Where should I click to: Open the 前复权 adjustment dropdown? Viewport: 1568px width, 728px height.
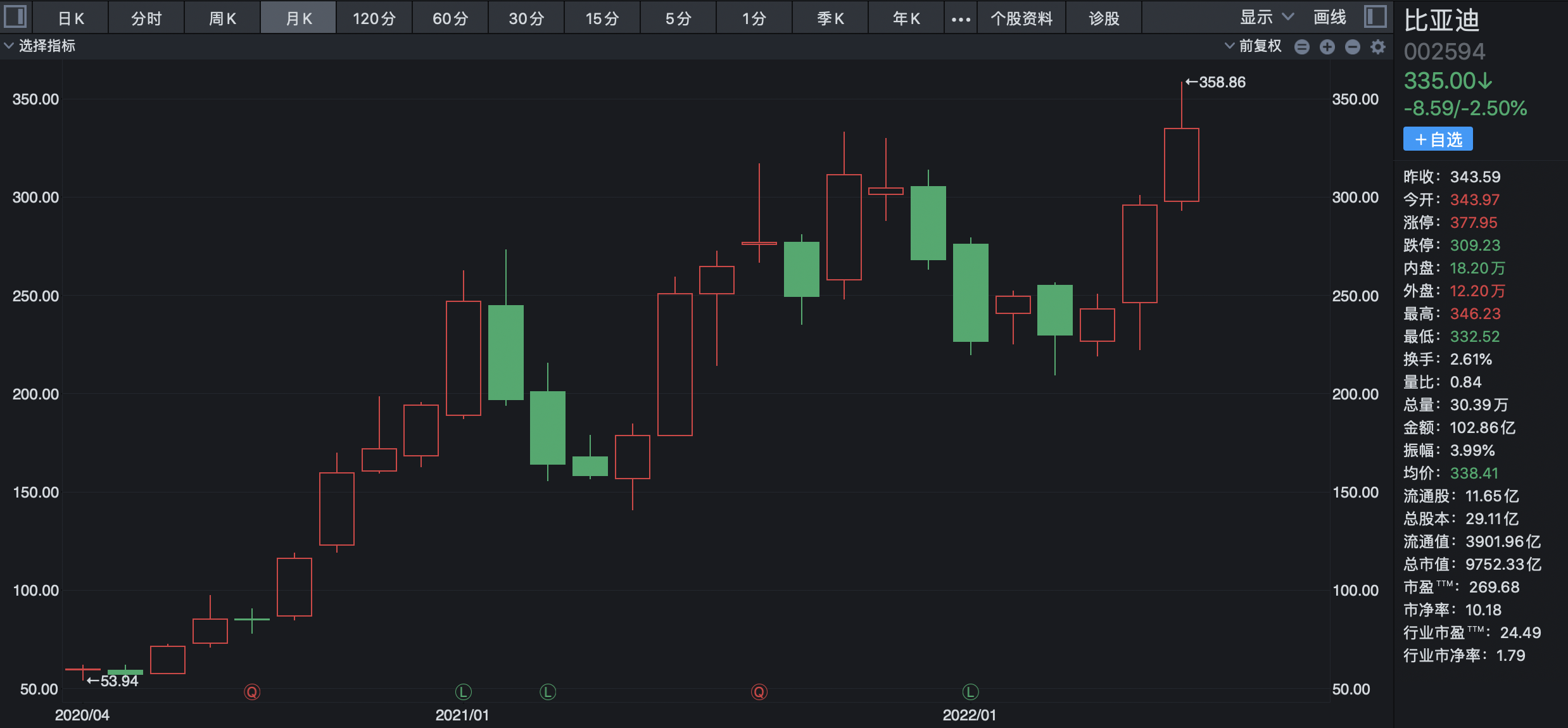click(x=1253, y=46)
